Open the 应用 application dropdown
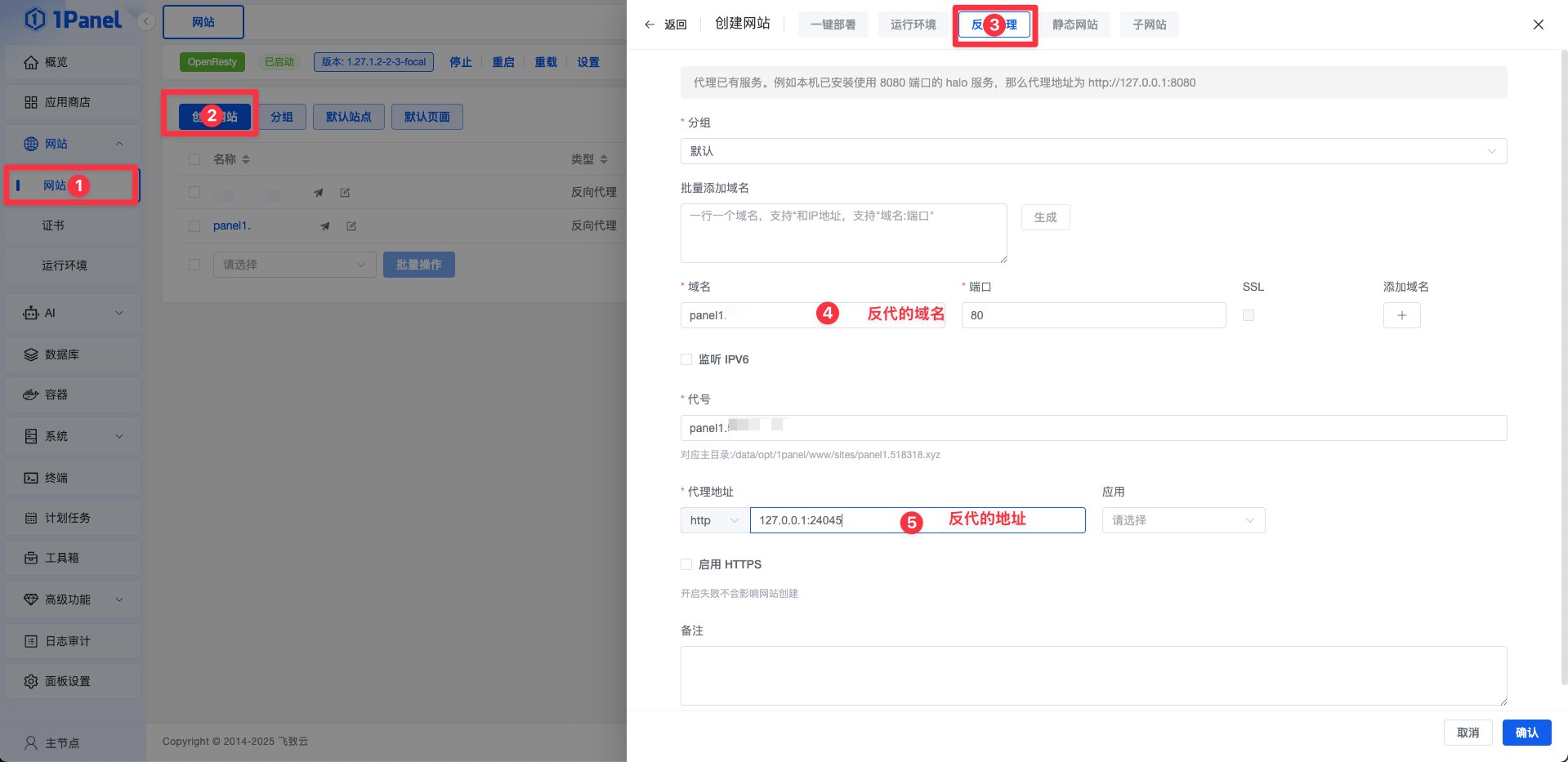Viewport: 1568px width, 762px height. [x=1182, y=520]
